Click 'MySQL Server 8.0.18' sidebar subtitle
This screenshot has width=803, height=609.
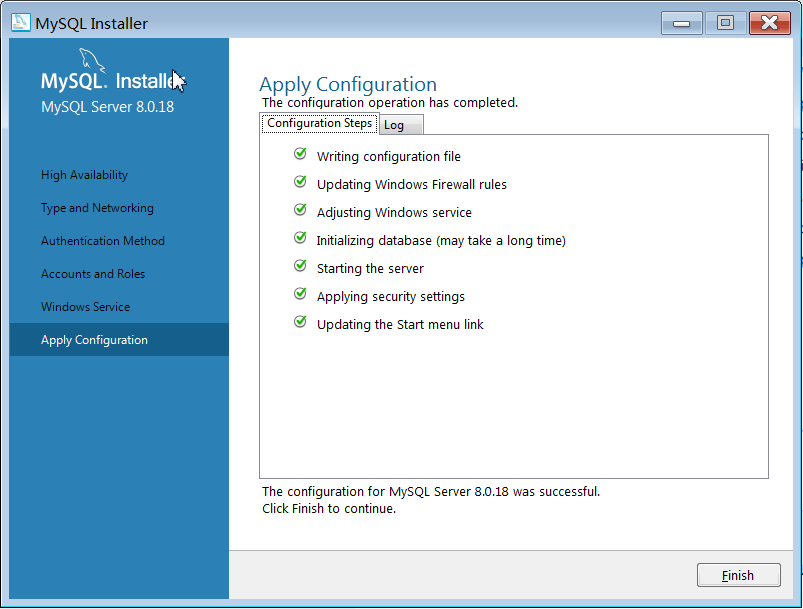click(108, 107)
